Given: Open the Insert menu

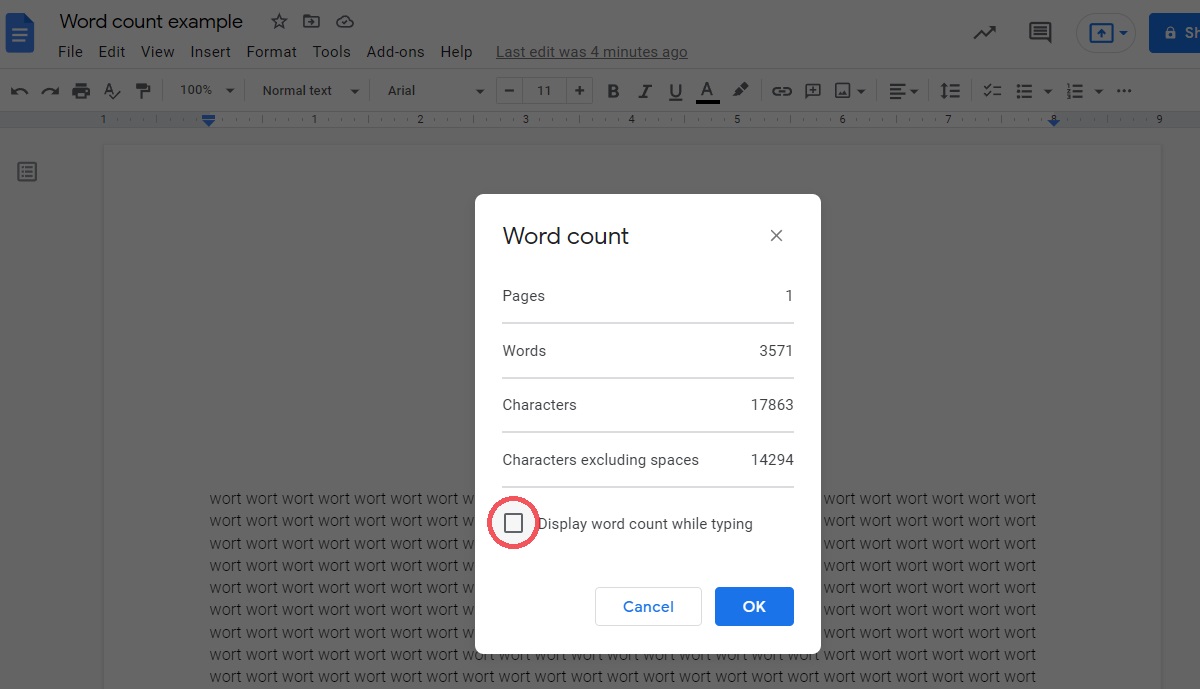Looking at the screenshot, I should coord(210,52).
